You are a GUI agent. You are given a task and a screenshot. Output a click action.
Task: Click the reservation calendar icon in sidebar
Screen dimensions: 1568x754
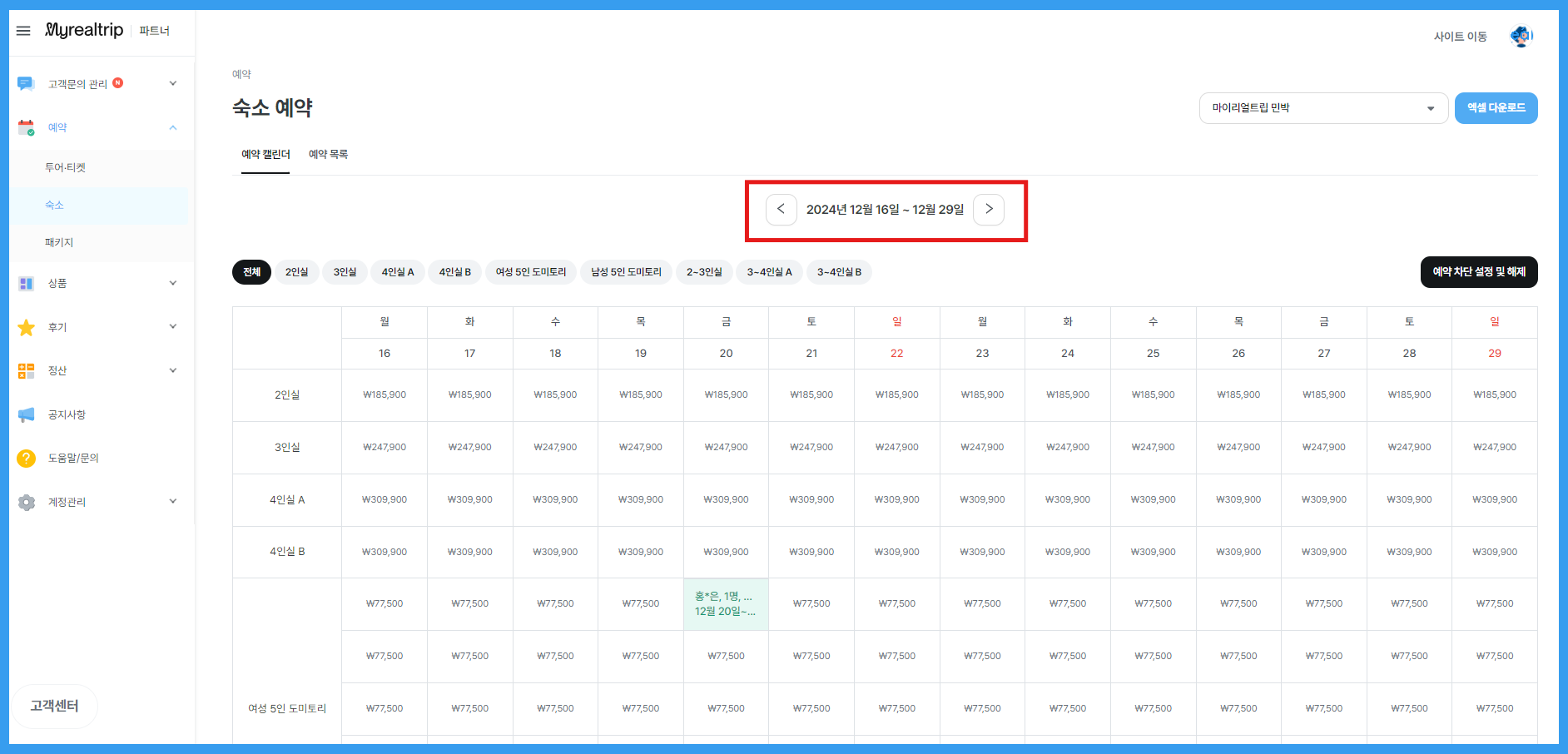(26, 127)
